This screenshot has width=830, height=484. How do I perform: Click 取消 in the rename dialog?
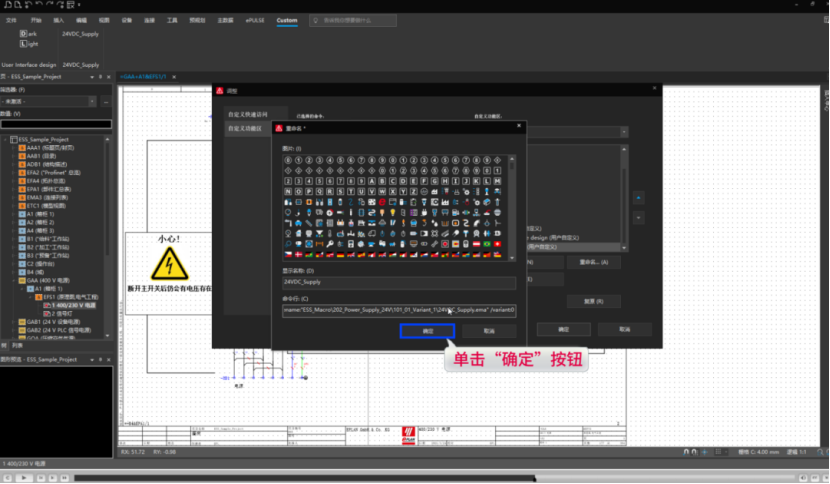(489, 331)
